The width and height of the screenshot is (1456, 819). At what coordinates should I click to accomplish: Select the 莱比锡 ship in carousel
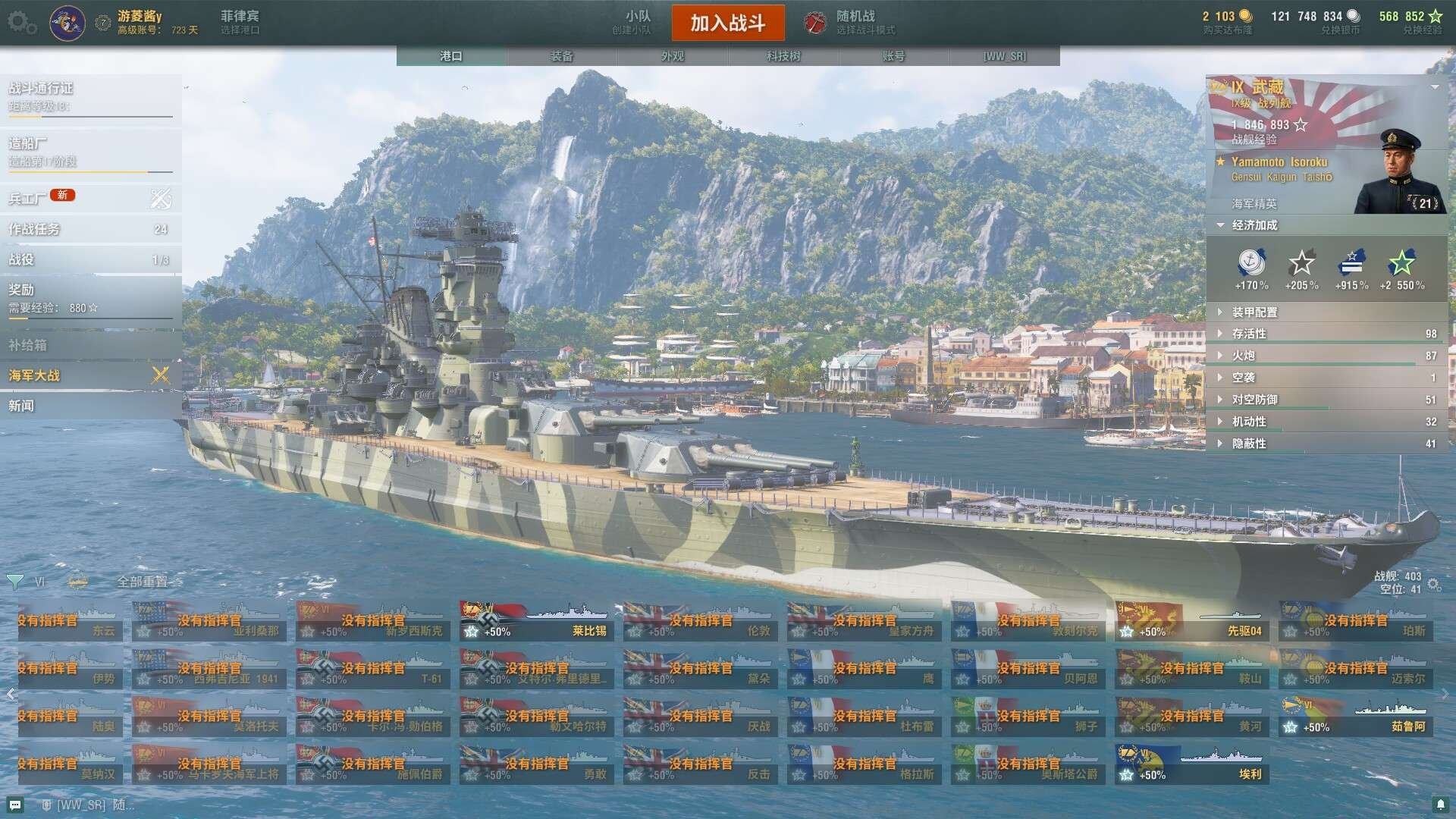point(535,621)
